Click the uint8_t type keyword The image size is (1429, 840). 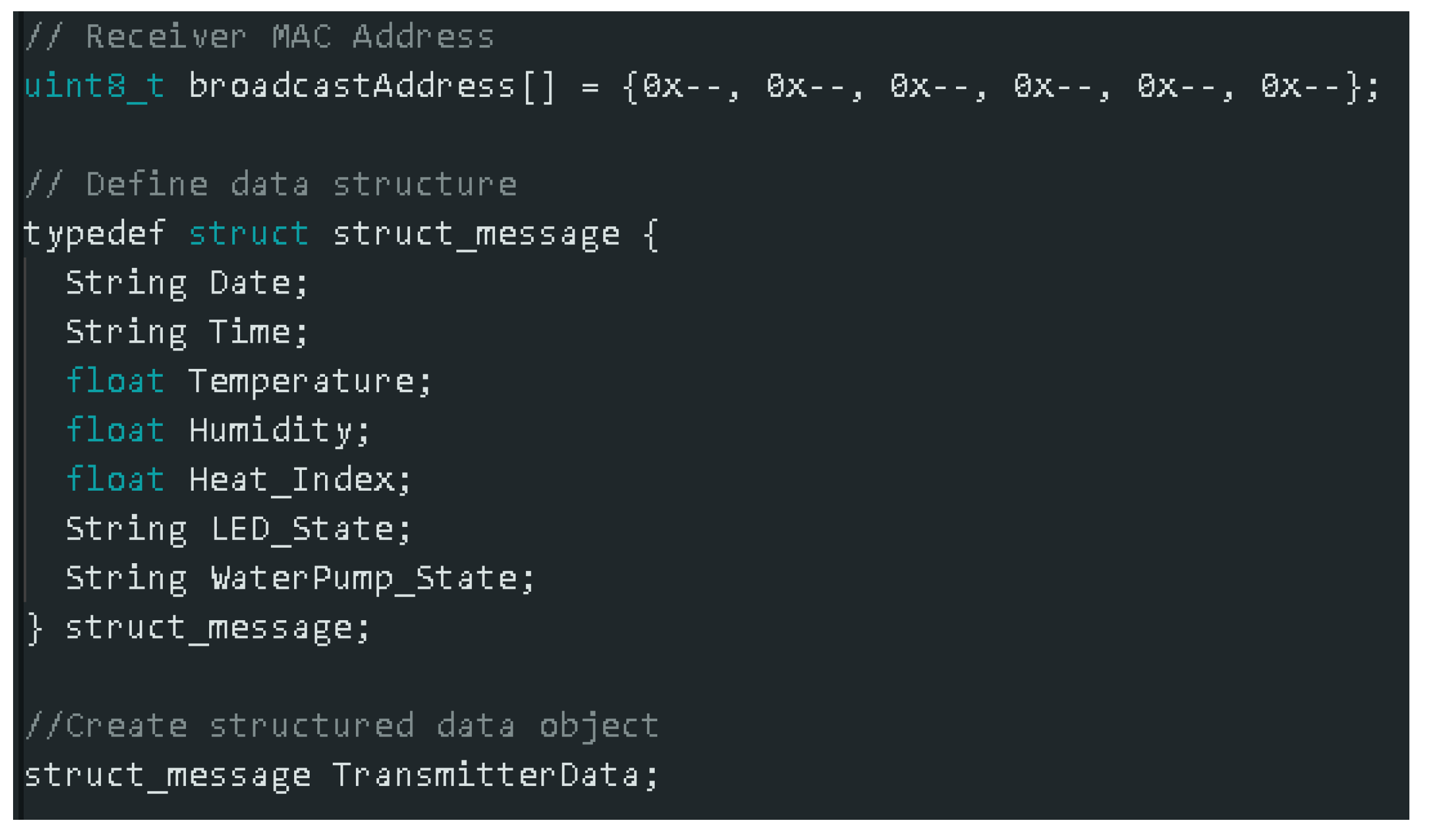point(94,86)
